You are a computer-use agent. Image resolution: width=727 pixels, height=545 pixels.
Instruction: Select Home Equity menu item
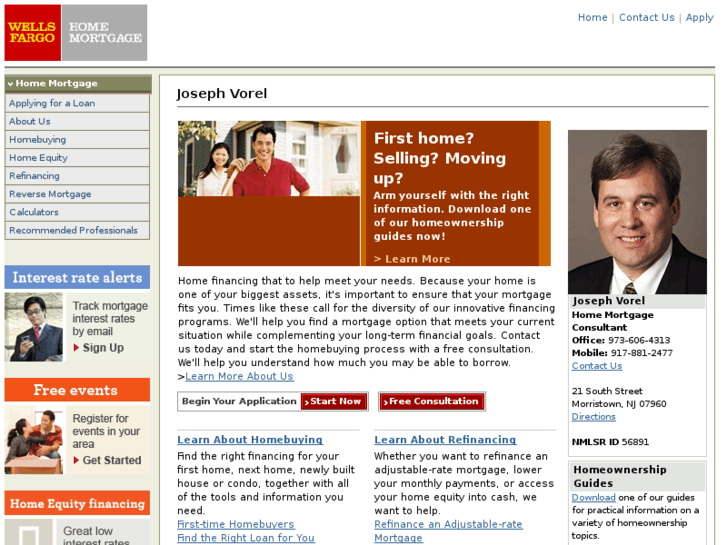[x=77, y=157]
